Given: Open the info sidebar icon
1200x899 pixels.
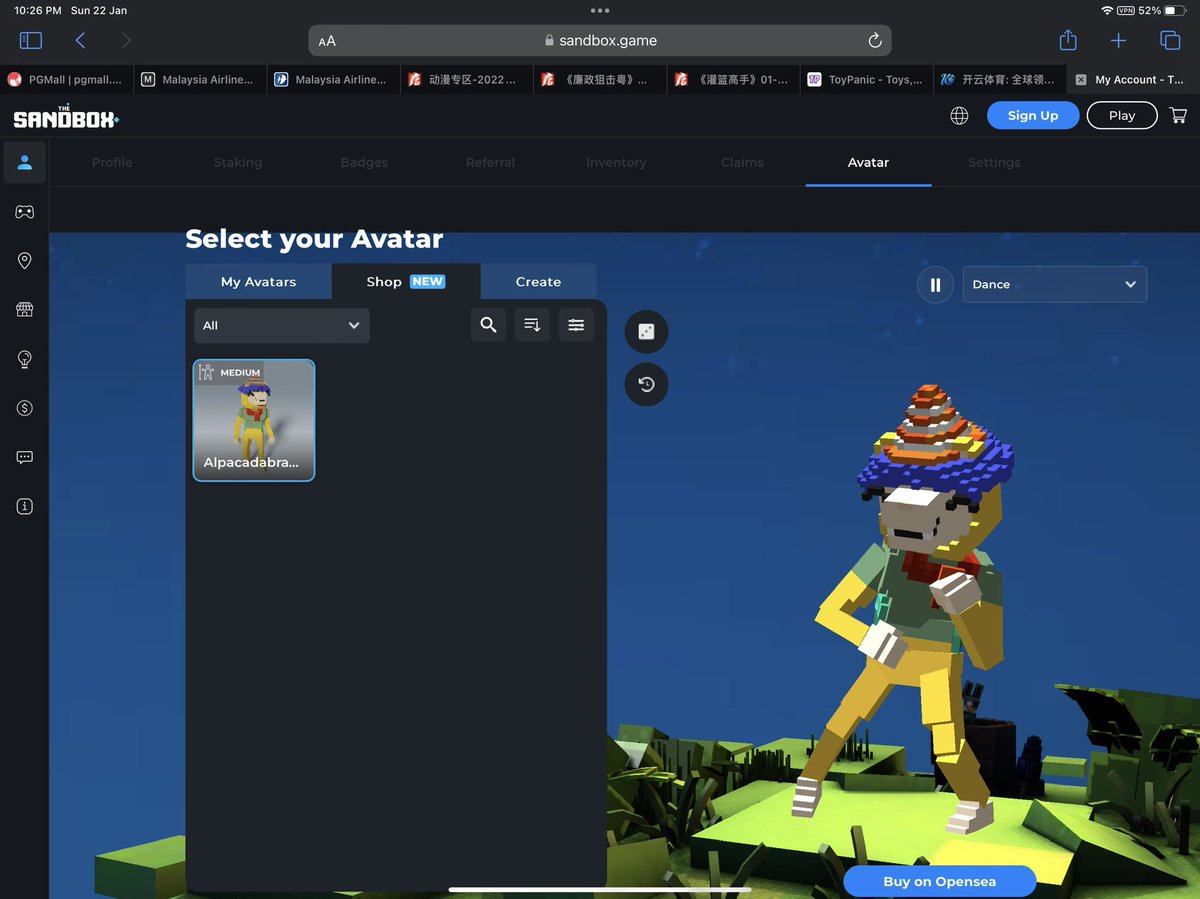Looking at the screenshot, I should click(x=24, y=506).
